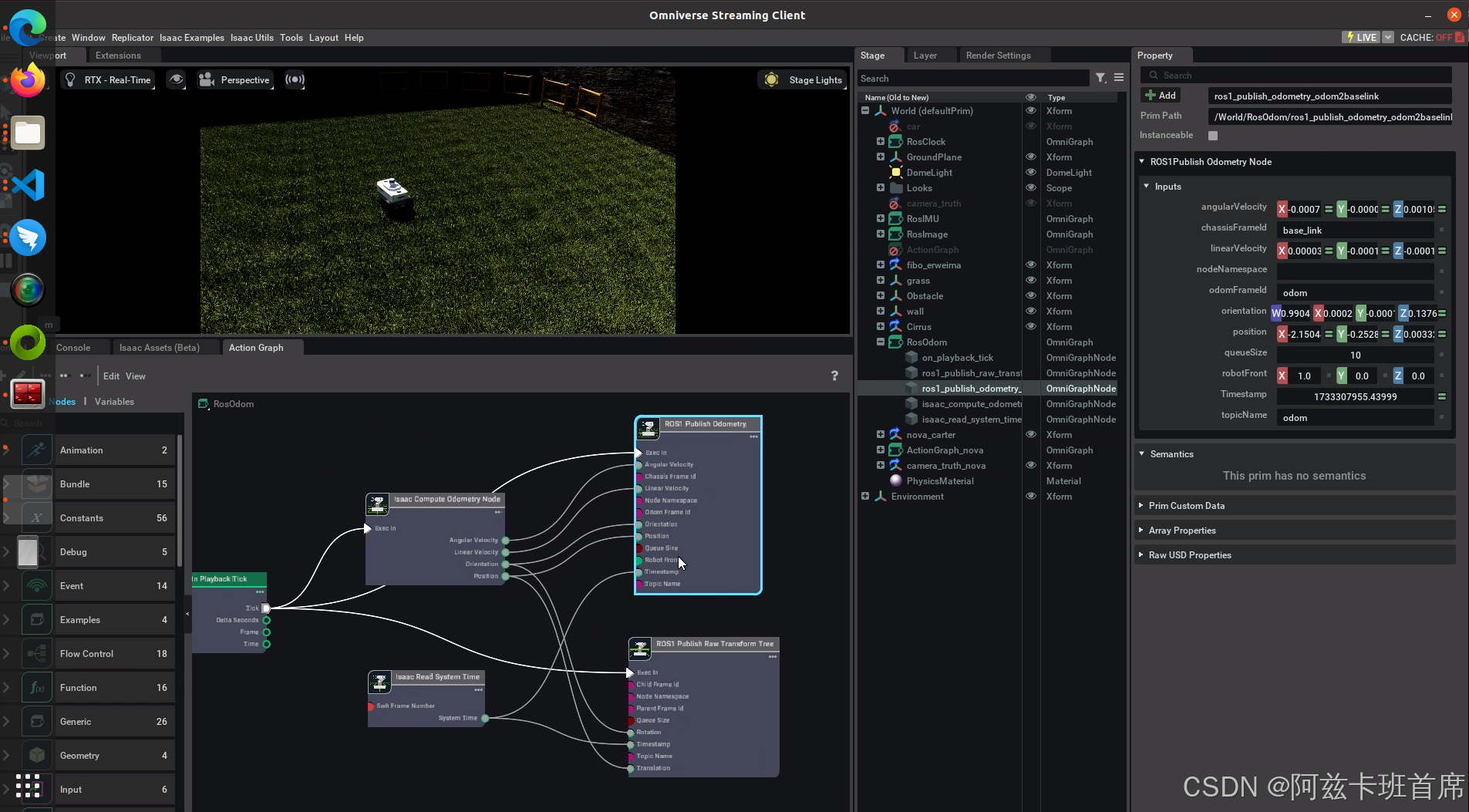Open Action Graph help question mark
Image resolution: width=1469 pixels, height=812 pixels.
[x=834, y=376]
